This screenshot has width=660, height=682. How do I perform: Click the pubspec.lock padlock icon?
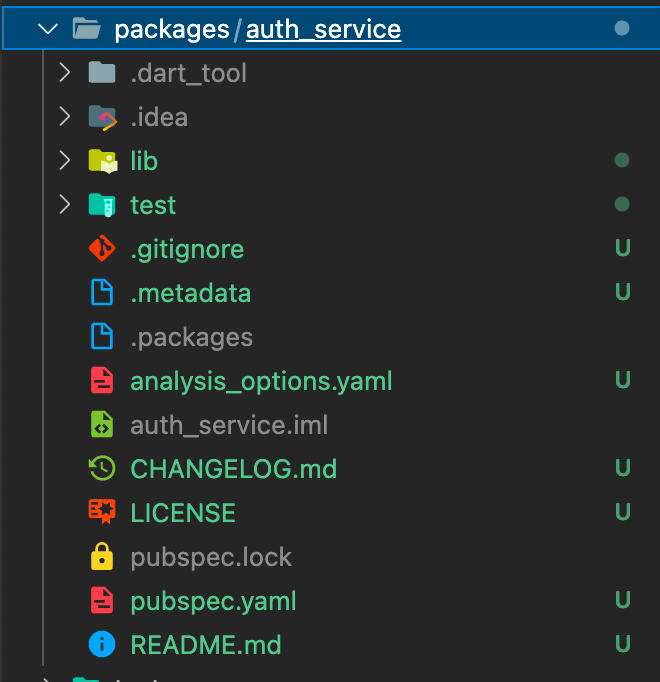(x=102, y=557)
